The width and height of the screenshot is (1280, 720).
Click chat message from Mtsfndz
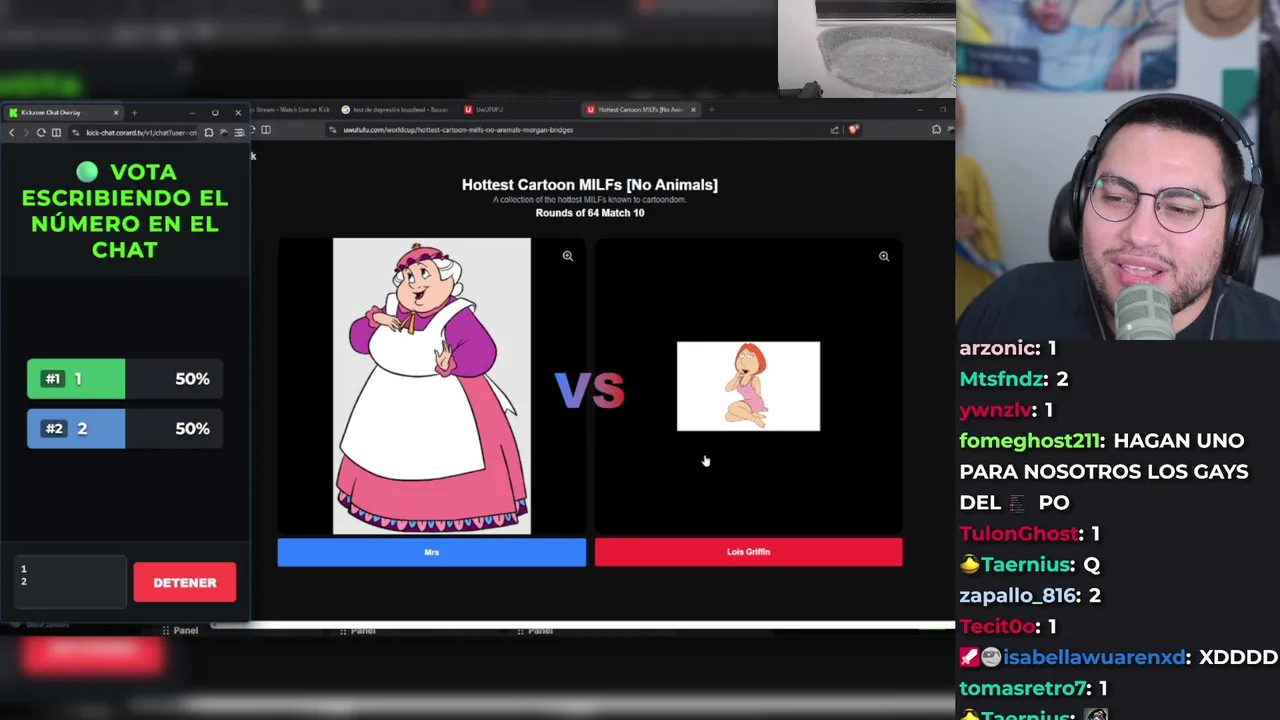tap(1014, 379)
